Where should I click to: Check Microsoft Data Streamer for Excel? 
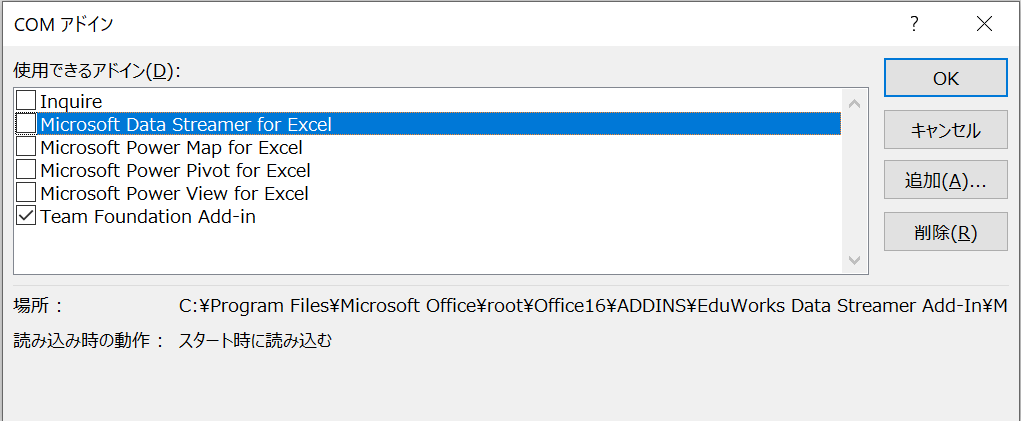tap(26, 124)
